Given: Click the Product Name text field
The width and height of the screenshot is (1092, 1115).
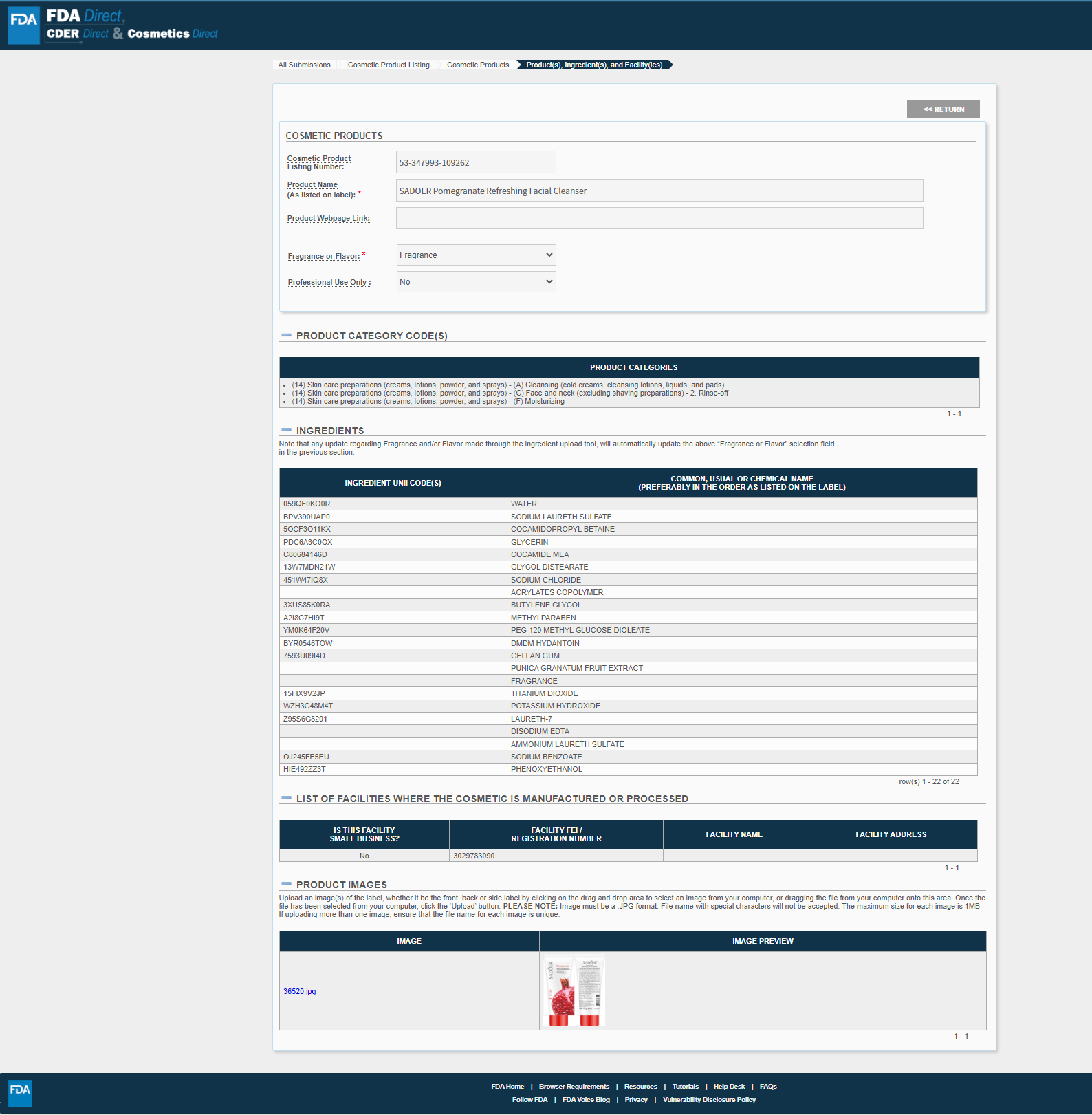Looking at the screenshot, I should point(659,191).
